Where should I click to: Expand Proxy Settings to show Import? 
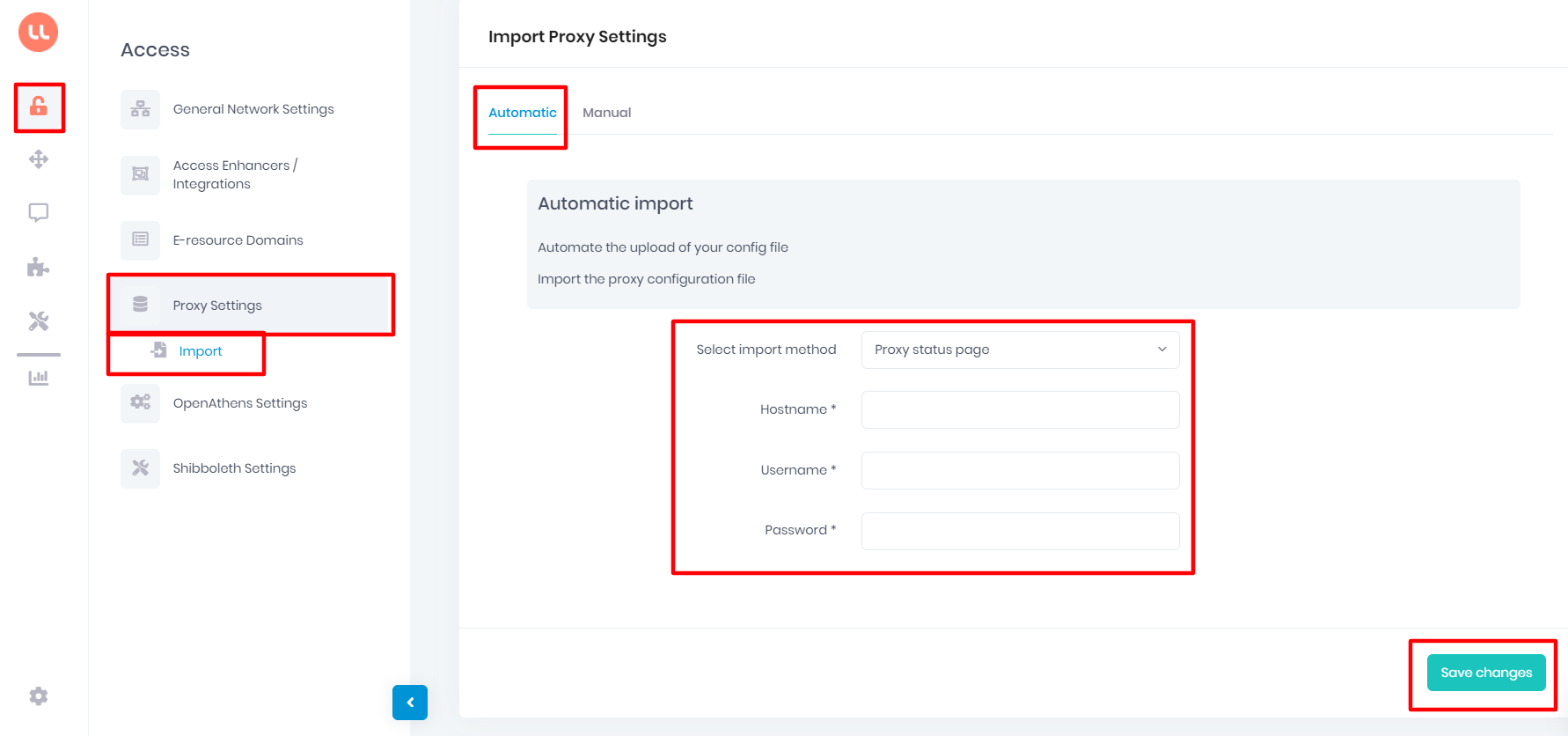pos(217,305)
